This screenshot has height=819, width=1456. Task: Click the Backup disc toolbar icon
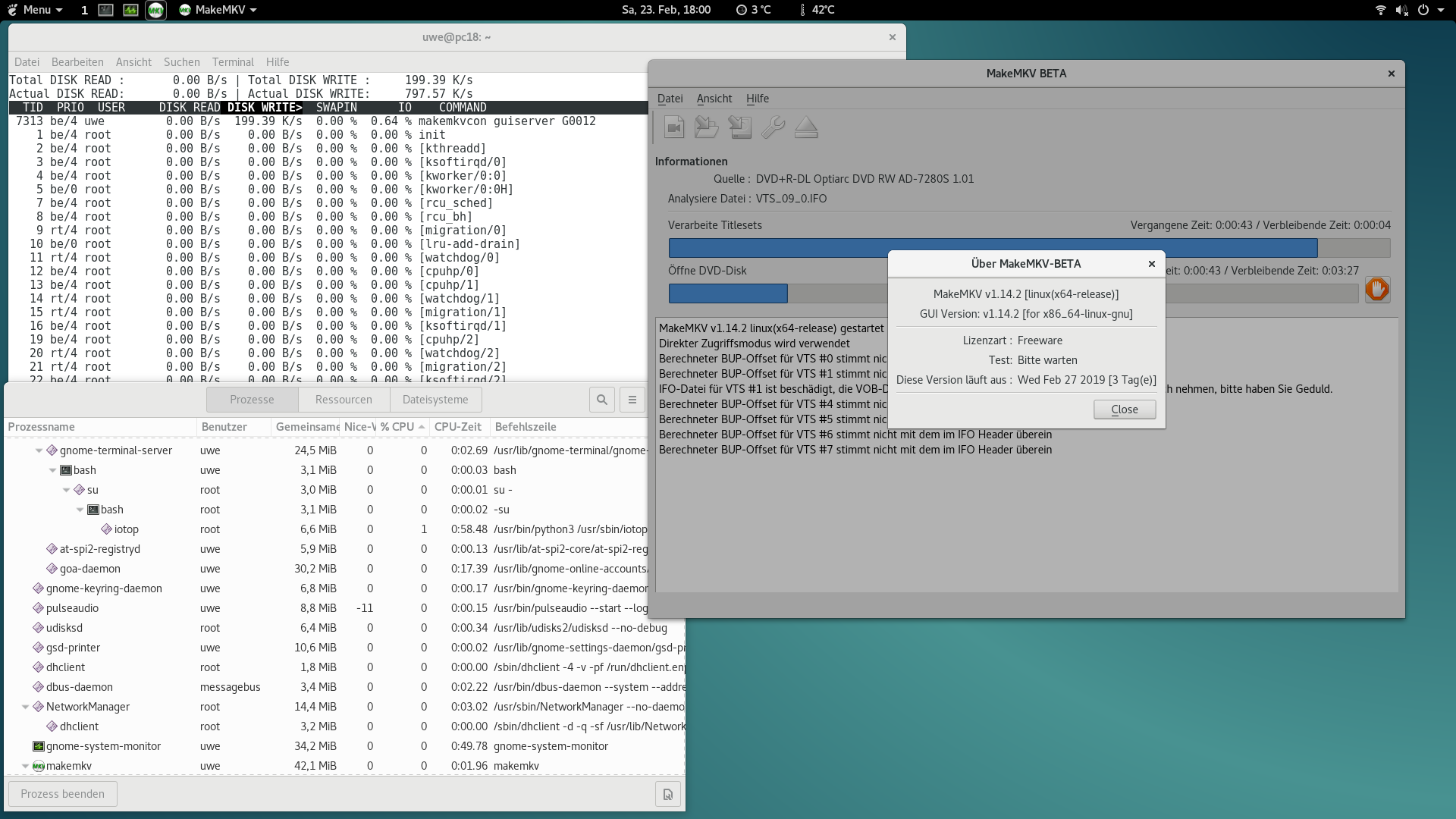tap(740, 127)
